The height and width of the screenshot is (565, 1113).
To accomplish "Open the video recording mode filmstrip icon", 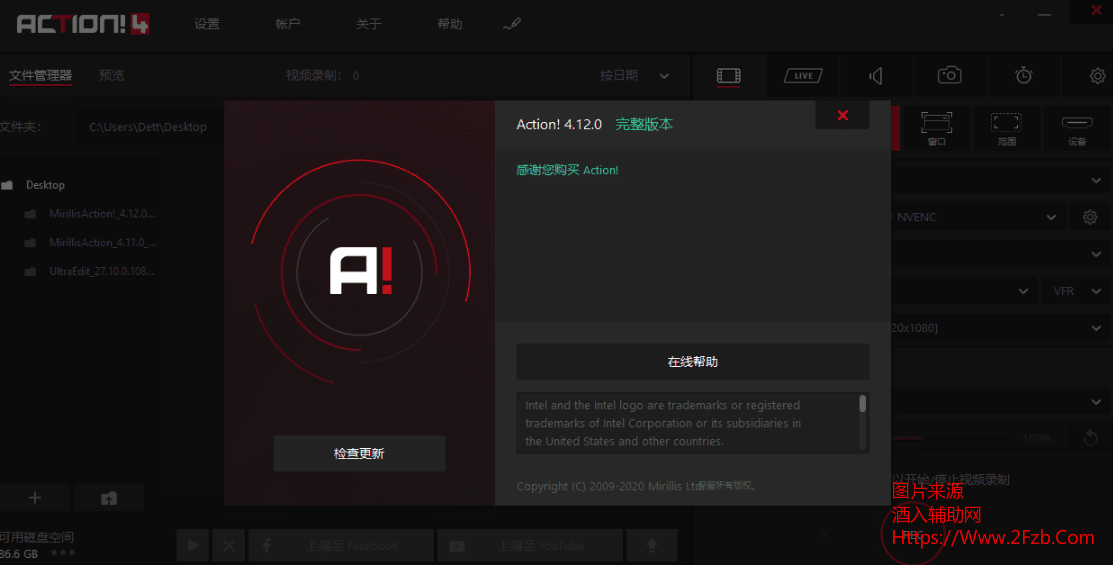I will tap(729, 76).
